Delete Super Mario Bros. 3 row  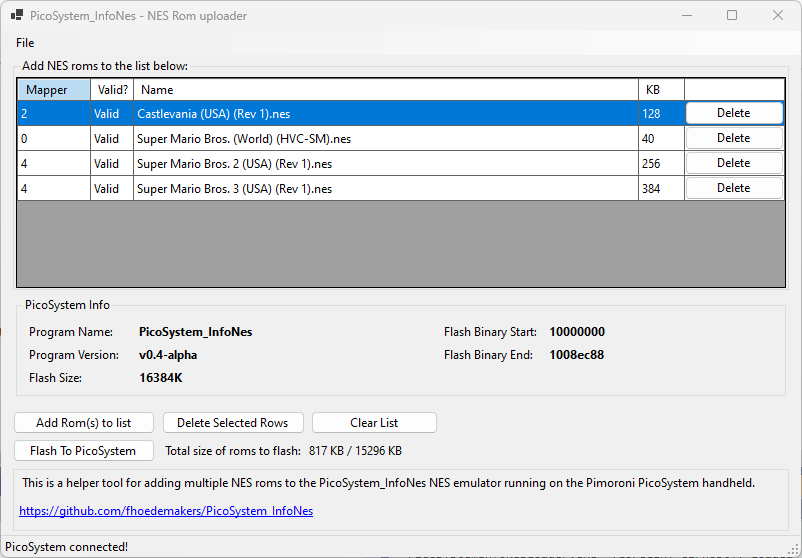tap(733, 188)
